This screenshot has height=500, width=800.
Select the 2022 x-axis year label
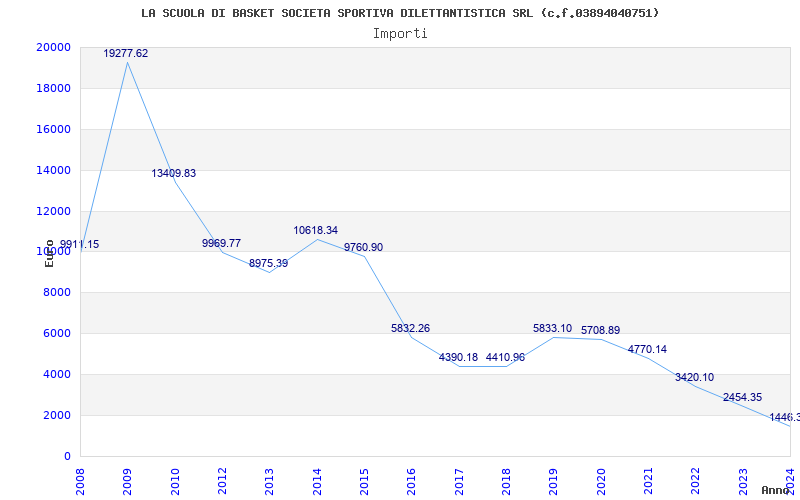click(695, 482)
